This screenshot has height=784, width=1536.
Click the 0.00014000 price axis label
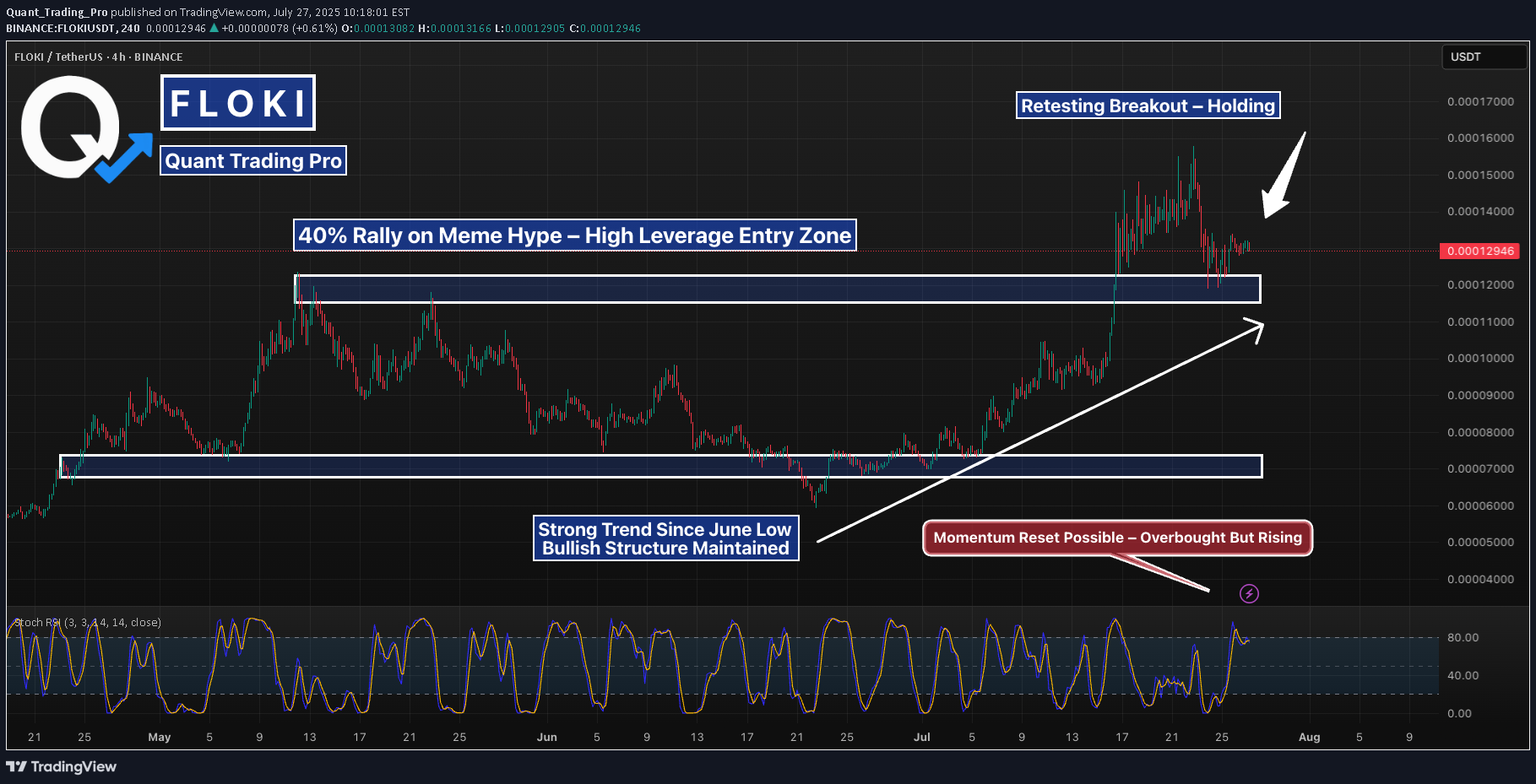coord(1480,211)
